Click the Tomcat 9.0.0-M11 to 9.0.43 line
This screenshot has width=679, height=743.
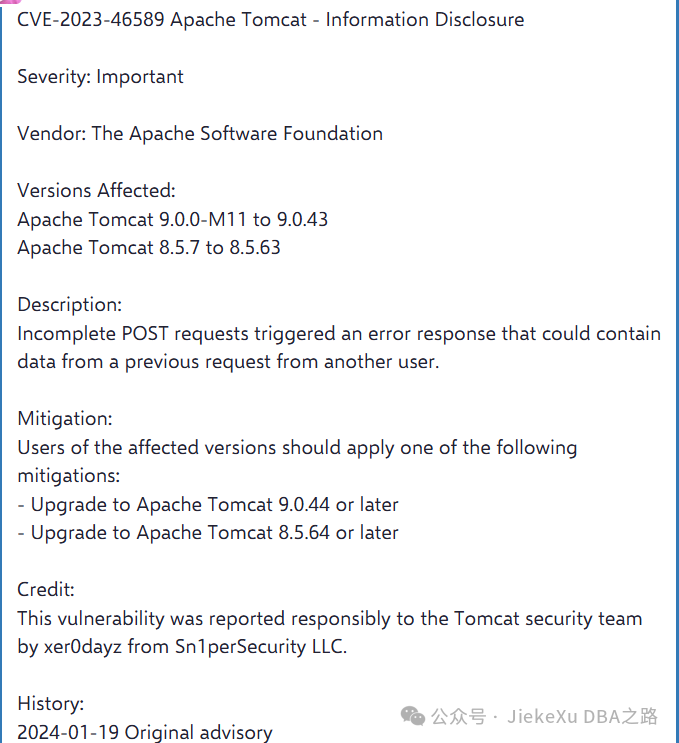[x=172, y=219]
